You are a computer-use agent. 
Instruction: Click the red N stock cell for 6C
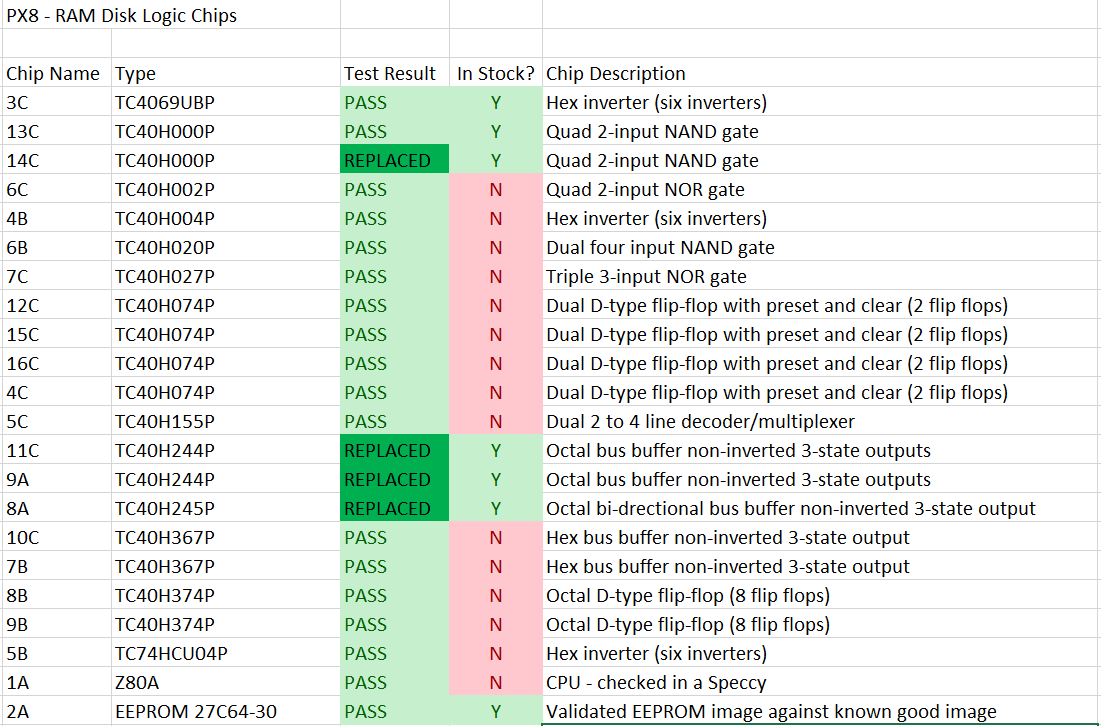496,190
